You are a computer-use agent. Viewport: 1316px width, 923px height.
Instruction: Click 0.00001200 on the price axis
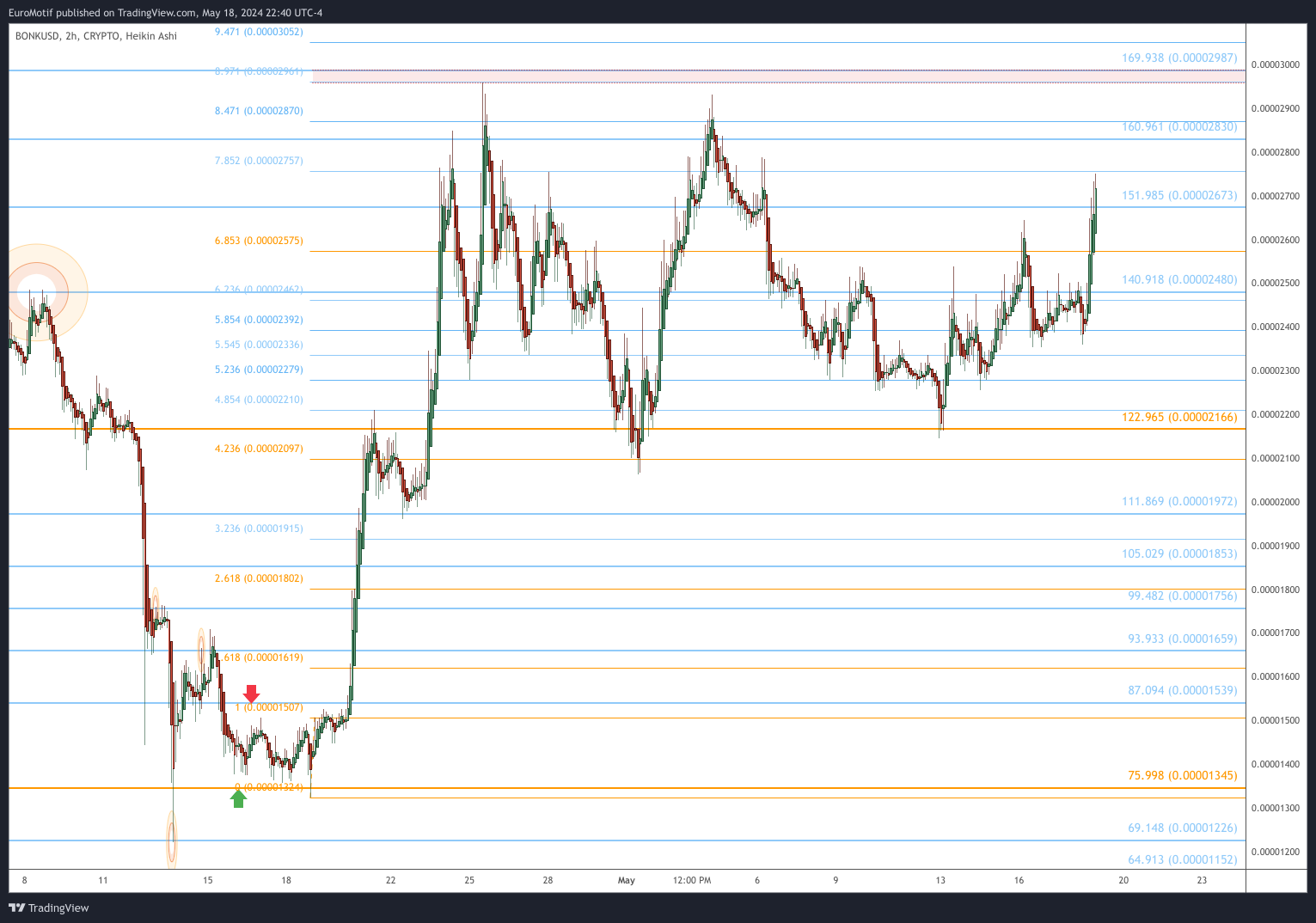pos(1276,853)
